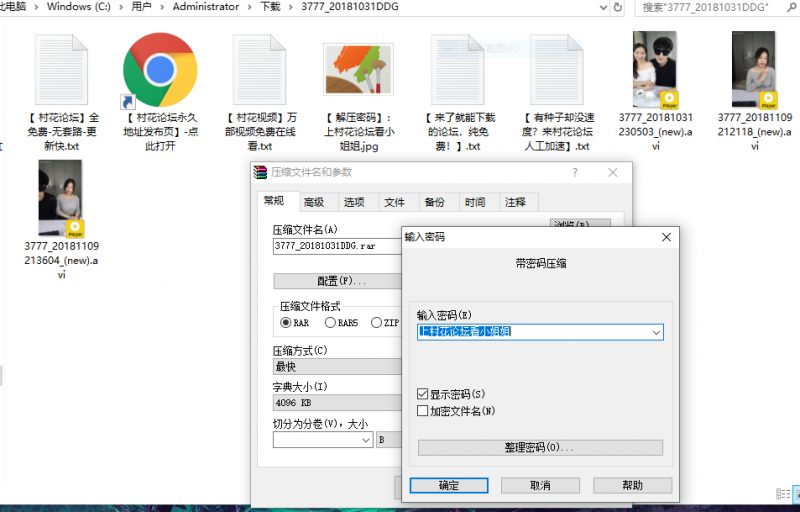Switch to the 文件 tab
The height and width of the screenshot is (512, 800).
(x=394, y=202)
